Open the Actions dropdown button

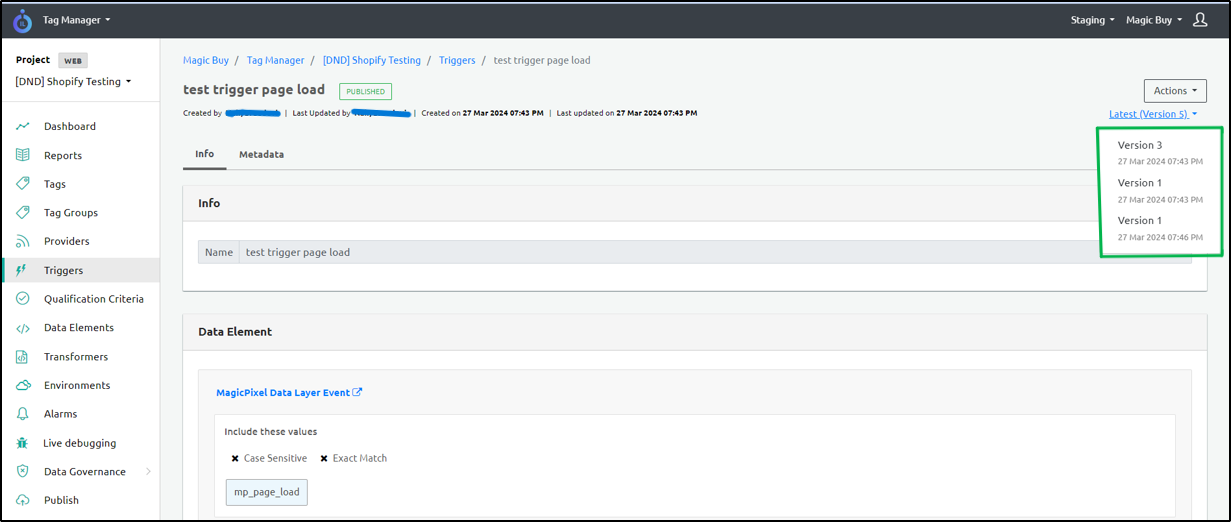[x=1175, y=91]
